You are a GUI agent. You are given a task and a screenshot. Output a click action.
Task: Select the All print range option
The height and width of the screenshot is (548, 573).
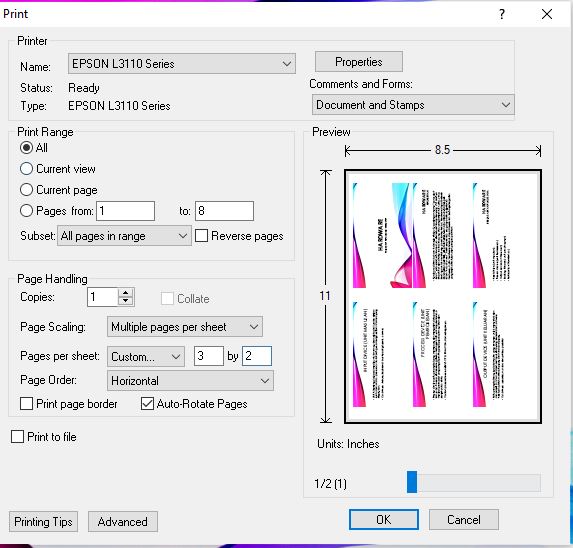(26, 148)
